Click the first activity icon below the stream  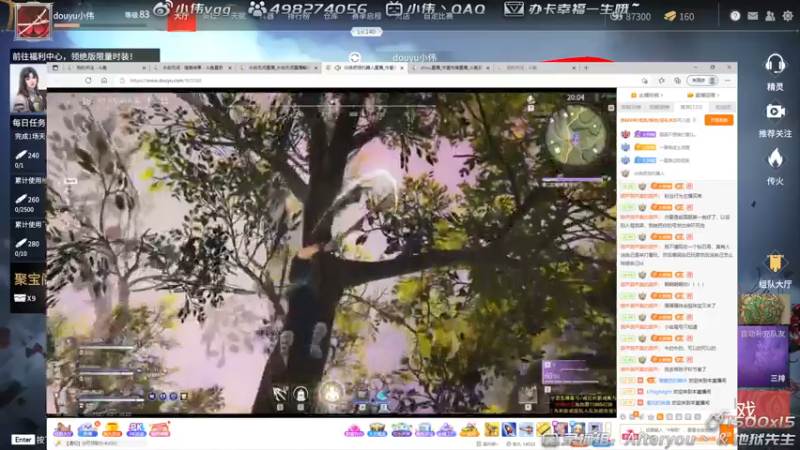pyautogui.click(x=63, y=430)
